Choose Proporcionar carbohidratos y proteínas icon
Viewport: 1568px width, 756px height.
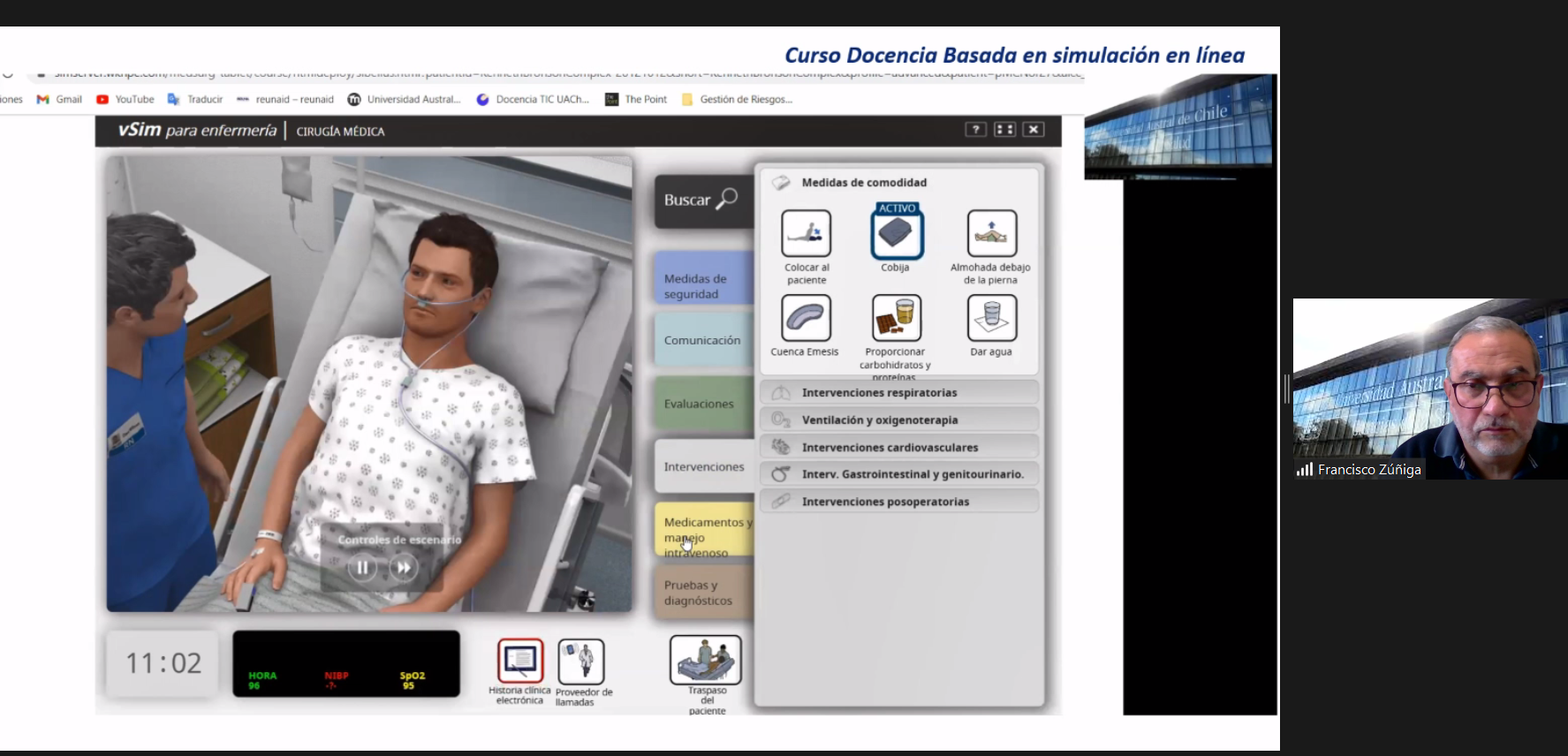(897, 318)
